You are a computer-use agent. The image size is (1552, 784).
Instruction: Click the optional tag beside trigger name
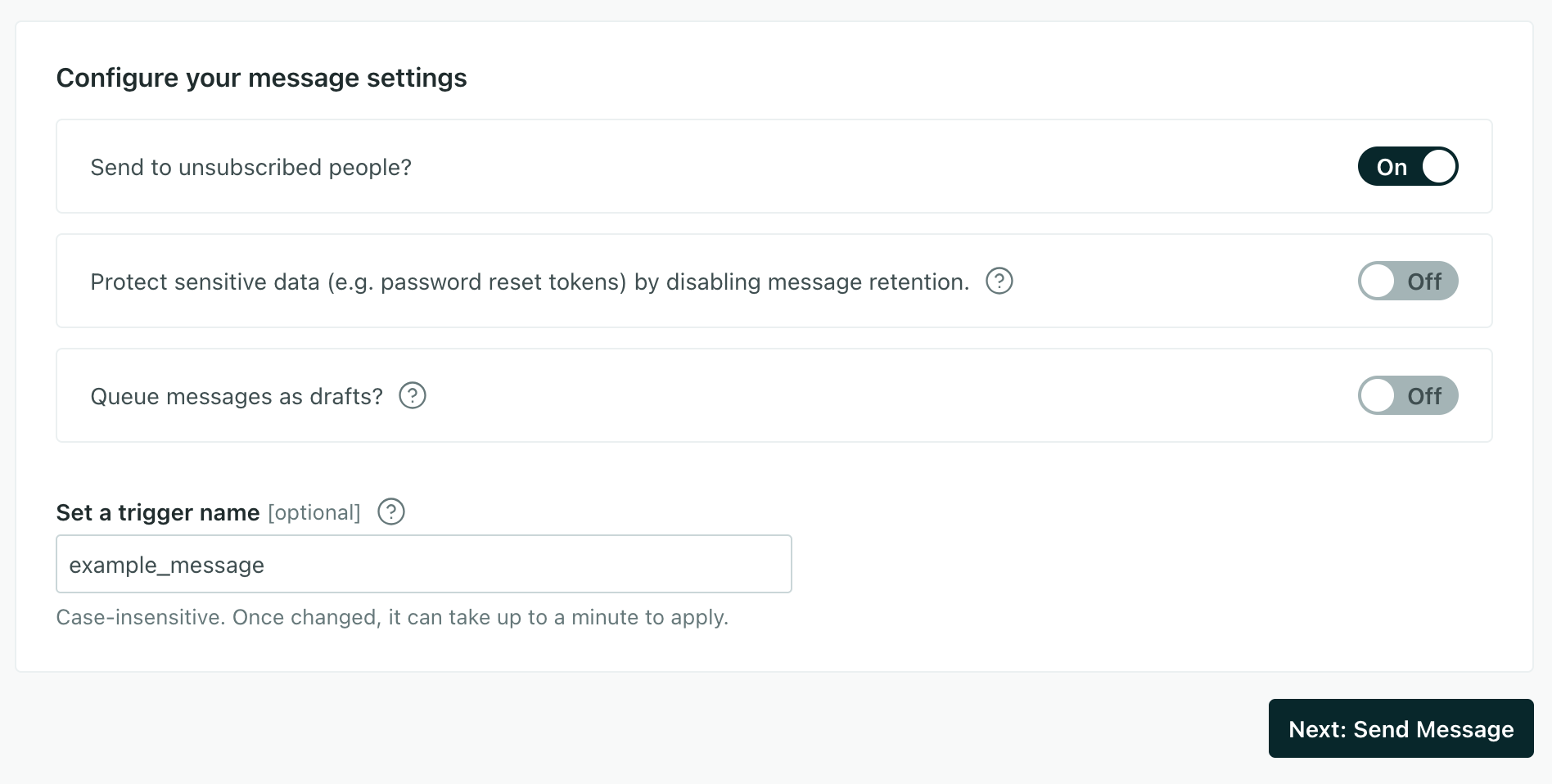click(x=314, y=512)
